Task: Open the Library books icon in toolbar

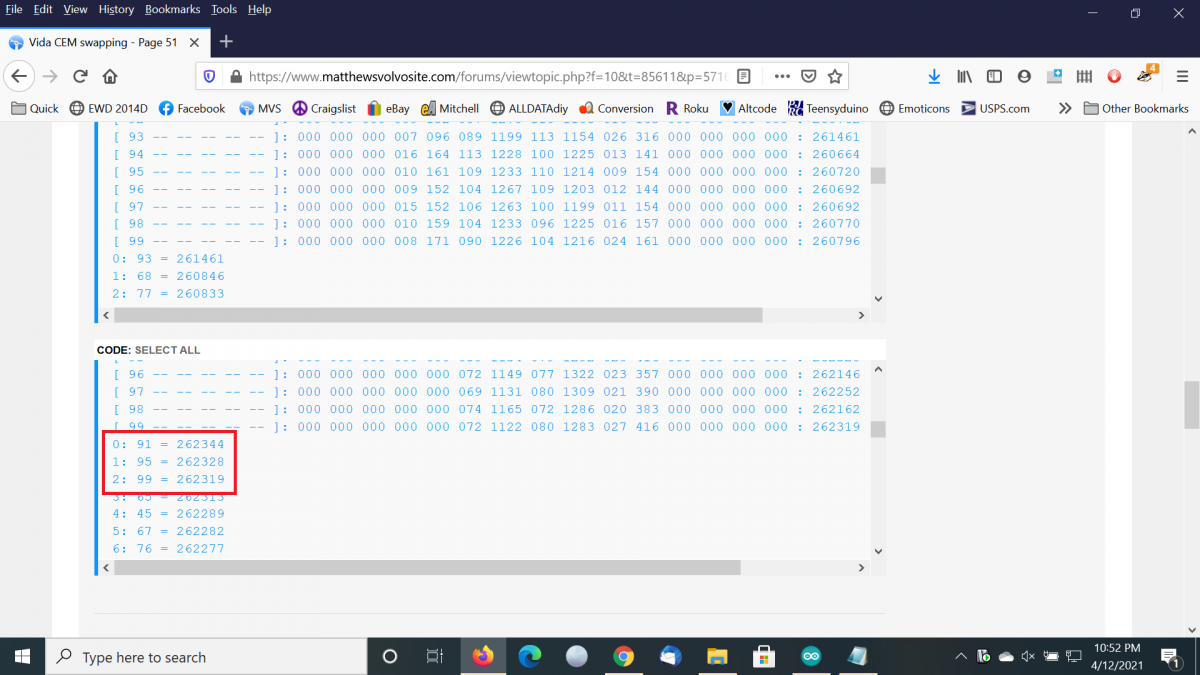Action: tap(964, 76)
